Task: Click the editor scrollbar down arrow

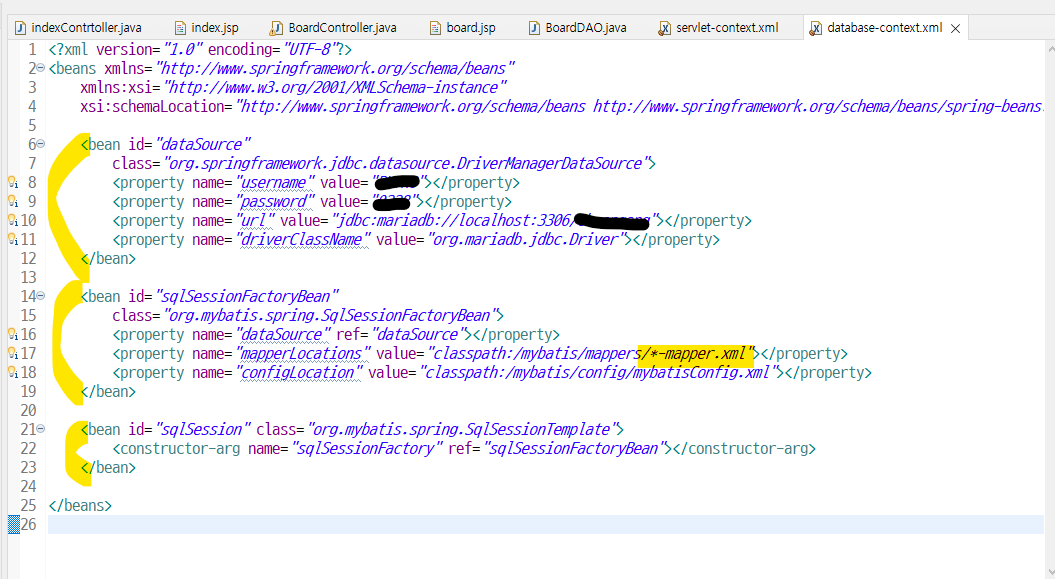Action: coord(1050,572)
